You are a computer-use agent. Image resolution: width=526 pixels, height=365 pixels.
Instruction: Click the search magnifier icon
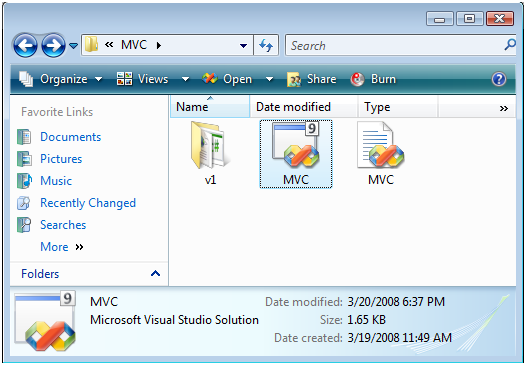(510, 45)
